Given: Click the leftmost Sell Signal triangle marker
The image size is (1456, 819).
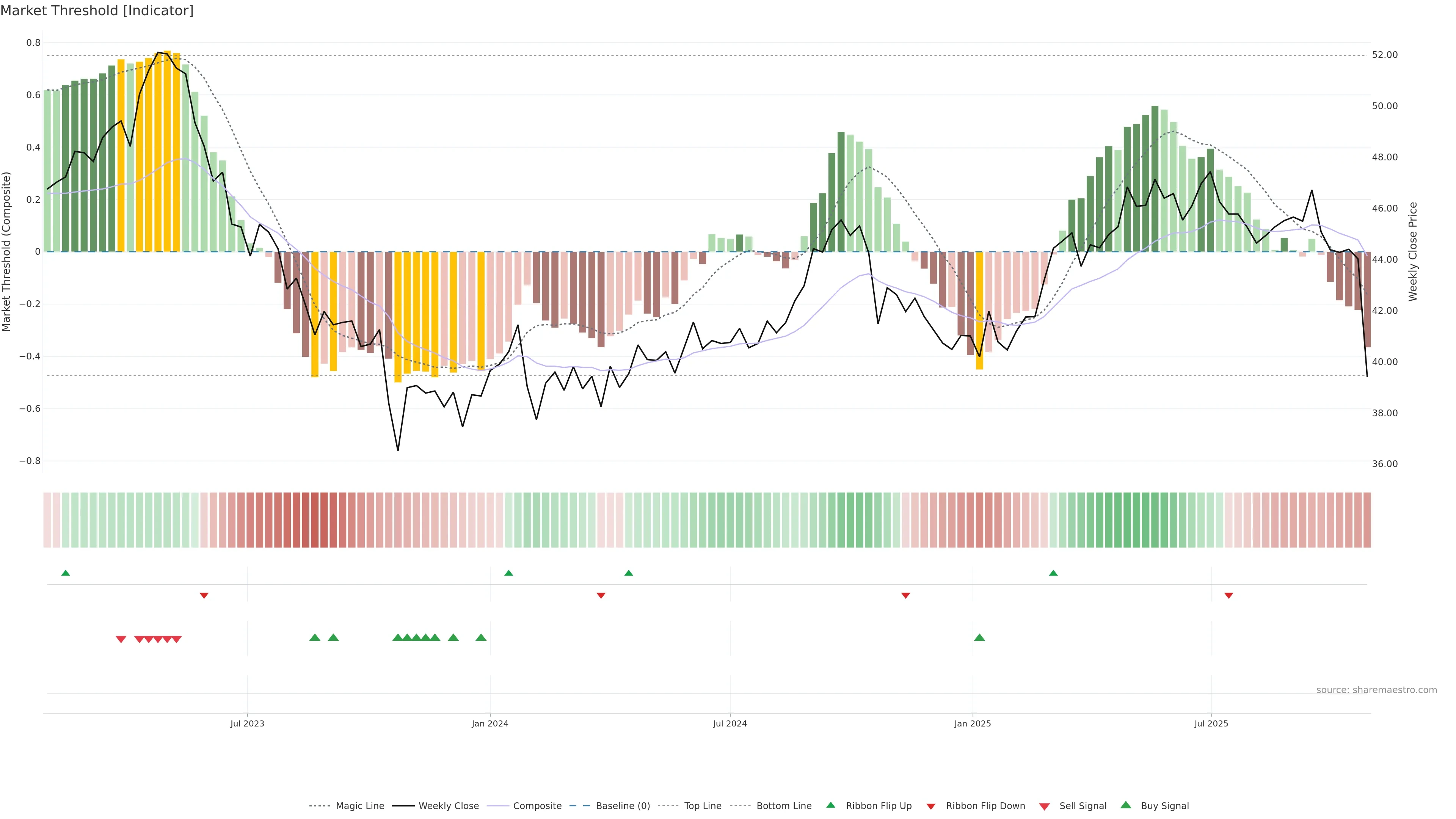Looking at the screenshot, I should (121, 639).
